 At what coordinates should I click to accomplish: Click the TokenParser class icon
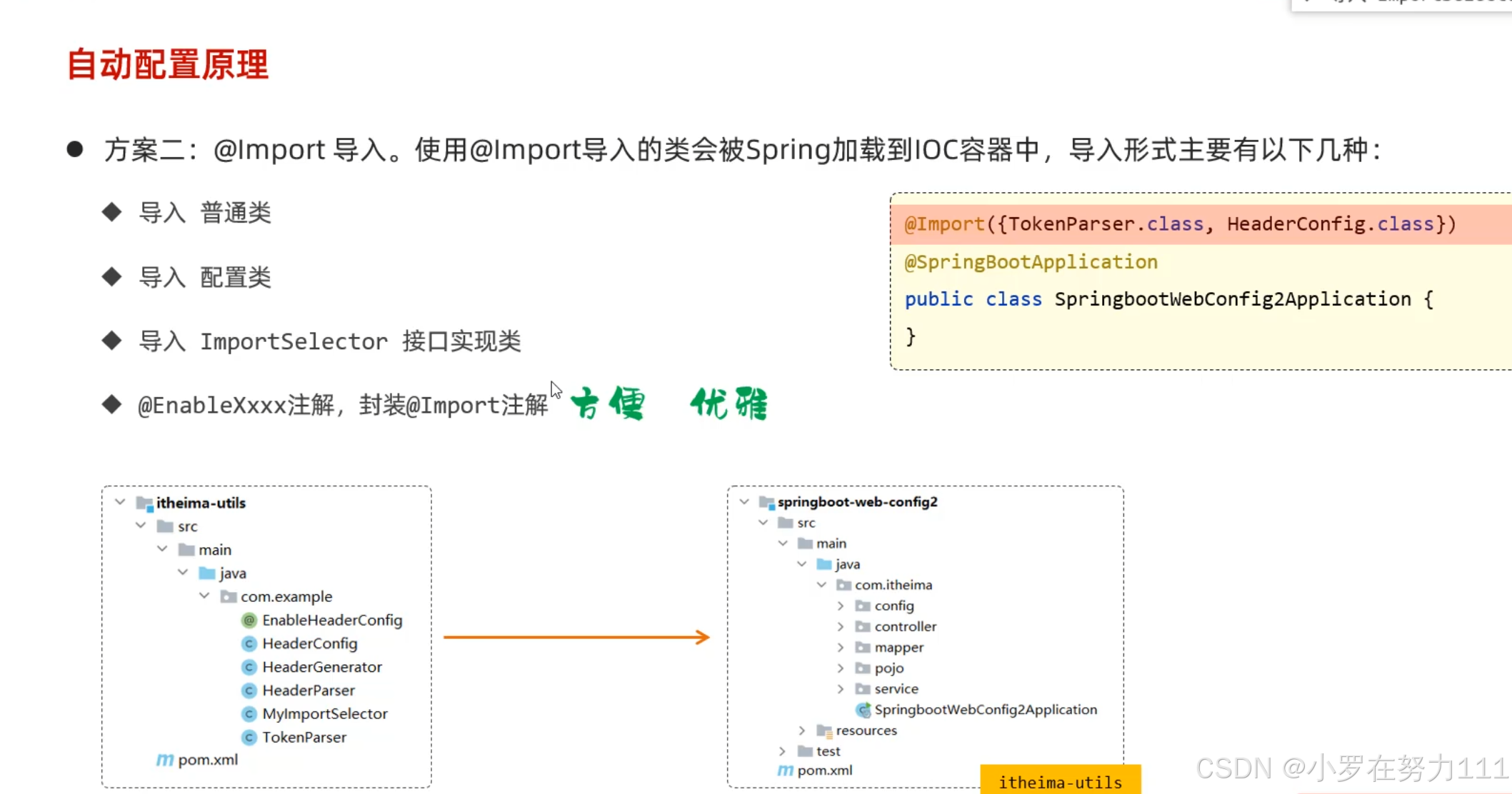coord(249,738)
